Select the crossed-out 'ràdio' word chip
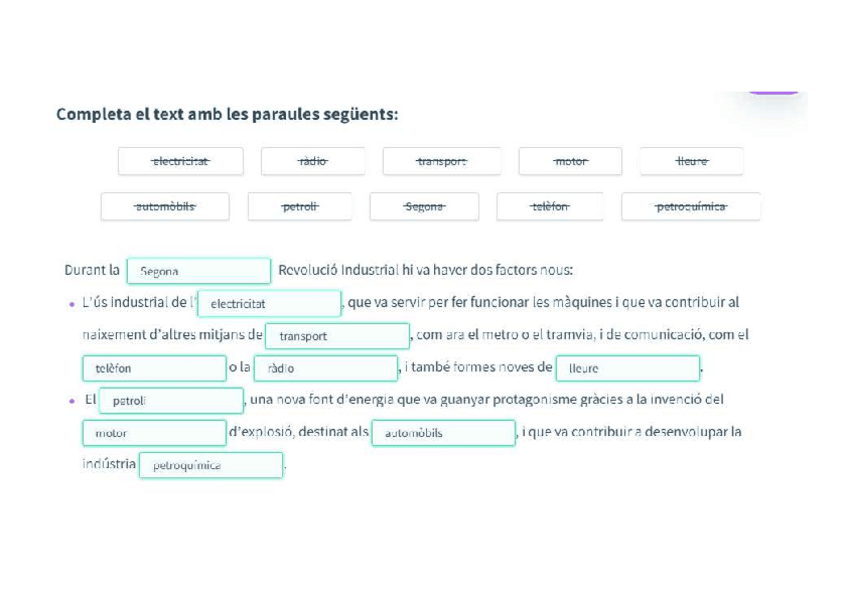Viewport: 848px width, 599px height. pos(312,161)
